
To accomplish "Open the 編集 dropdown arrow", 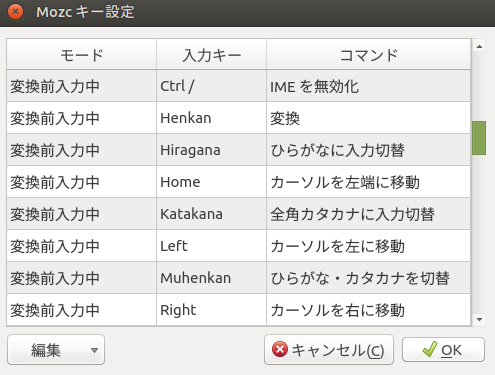I will tap(94, 350).
